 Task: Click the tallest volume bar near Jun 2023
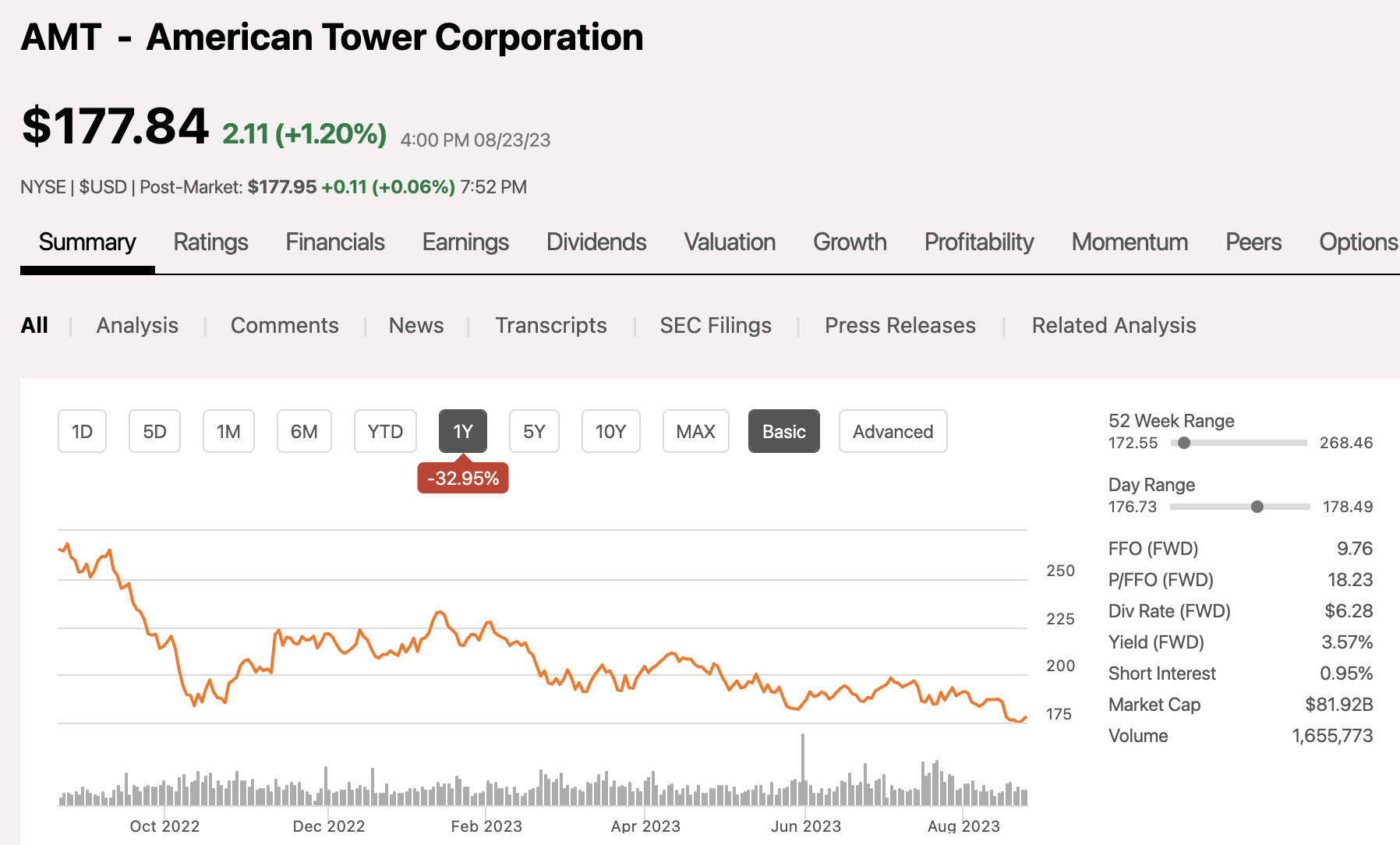click(803, 769)
